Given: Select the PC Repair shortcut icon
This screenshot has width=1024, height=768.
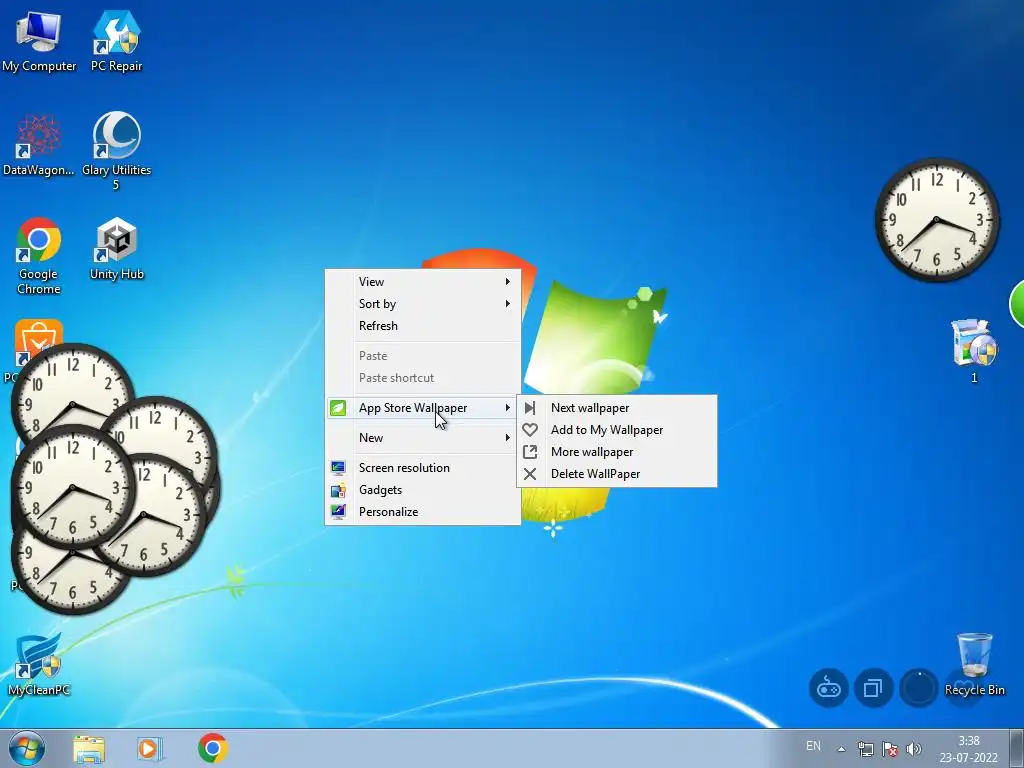Looking at the screenshot, I should tap(116, 42).
